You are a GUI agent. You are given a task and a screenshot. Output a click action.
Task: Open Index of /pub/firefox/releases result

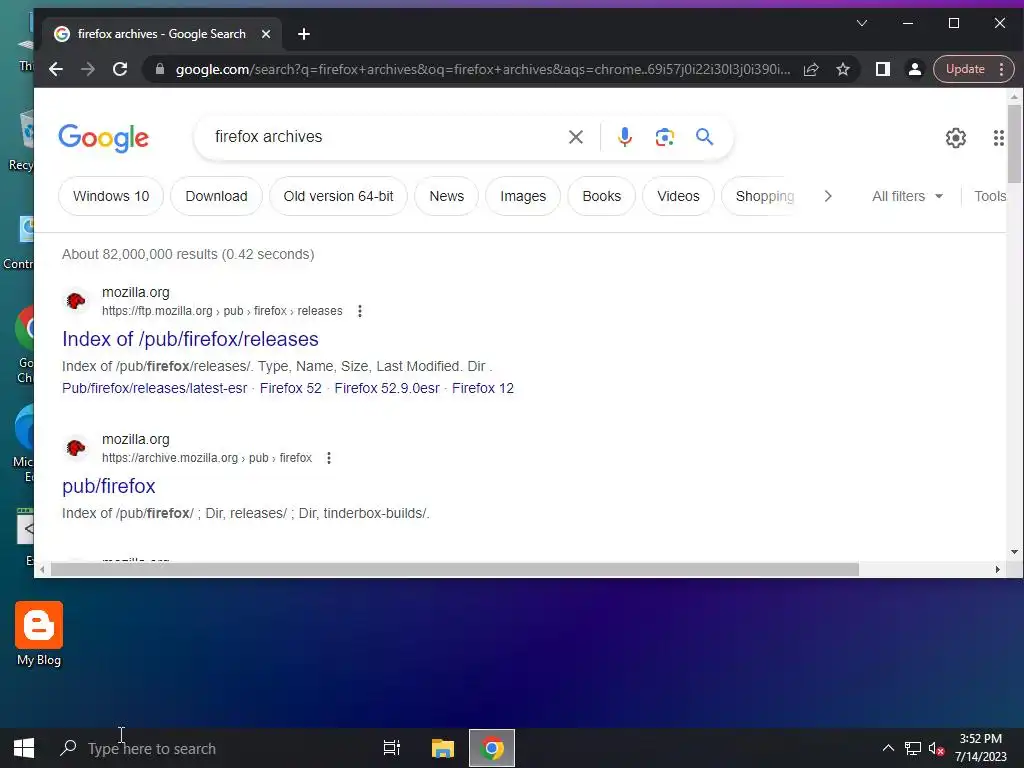[190, 339]
